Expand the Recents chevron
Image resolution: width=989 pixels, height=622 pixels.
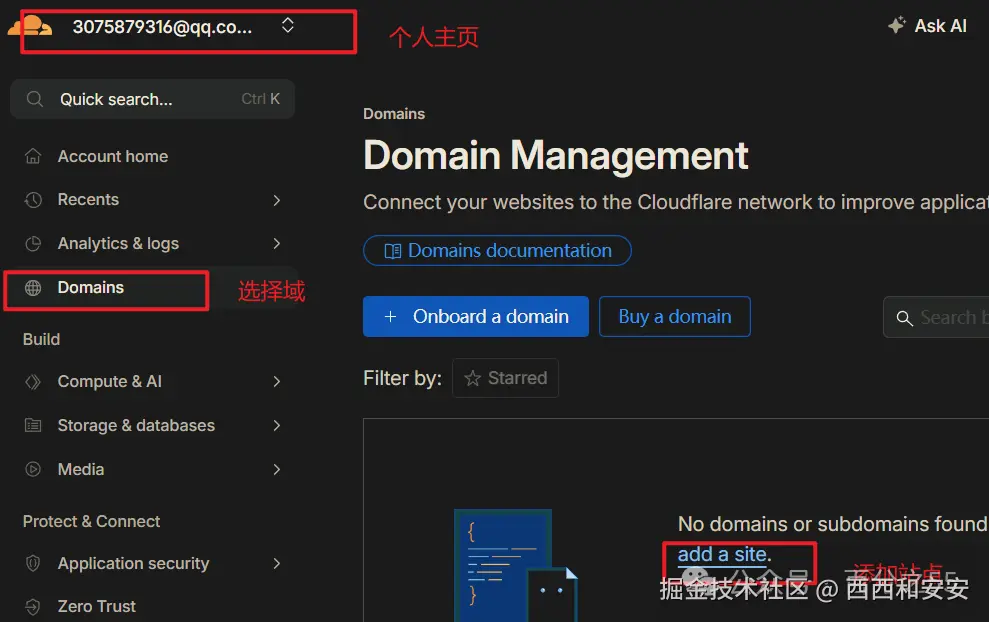tap(277, 200)
